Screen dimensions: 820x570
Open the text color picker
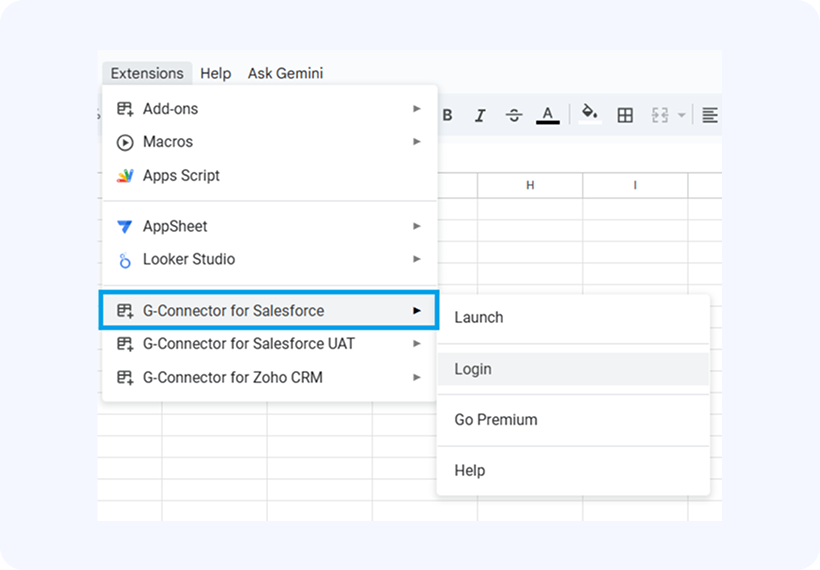click(547, 116)
